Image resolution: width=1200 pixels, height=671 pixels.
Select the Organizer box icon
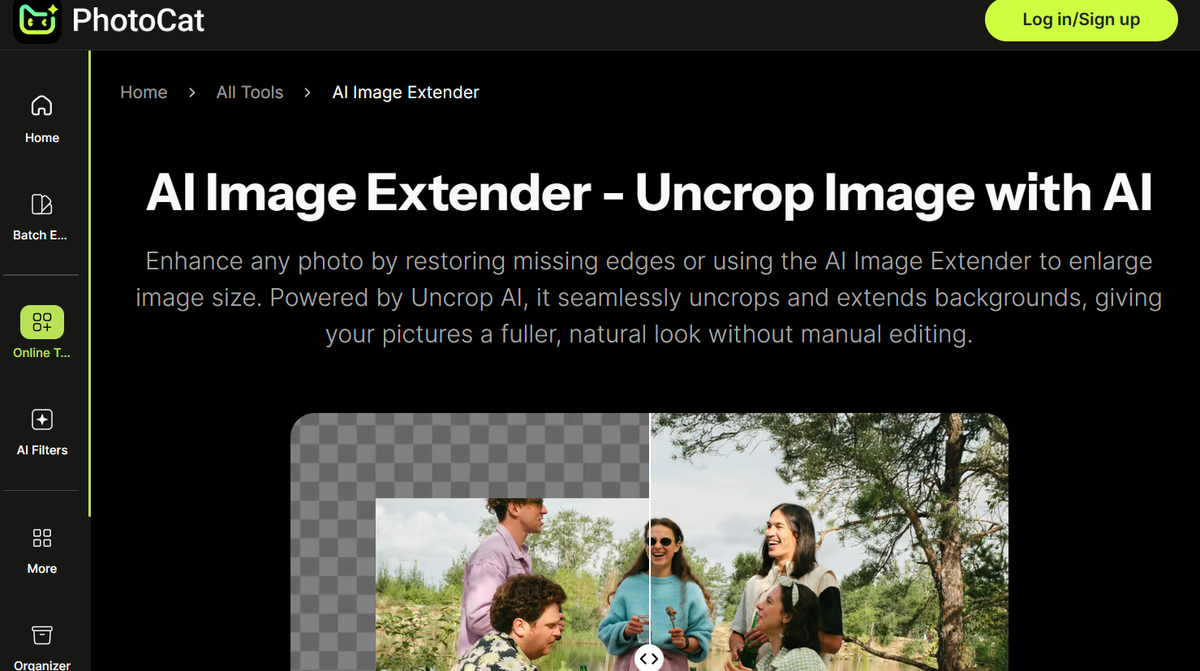click(x=41, y=635)
